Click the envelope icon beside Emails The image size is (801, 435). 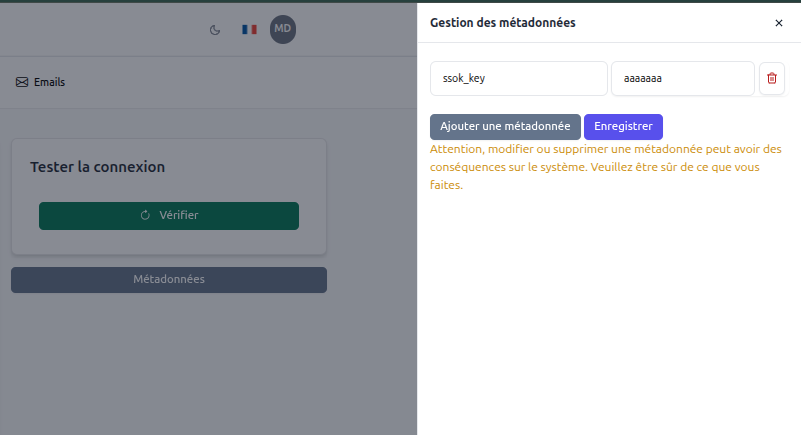click(22, 83)
